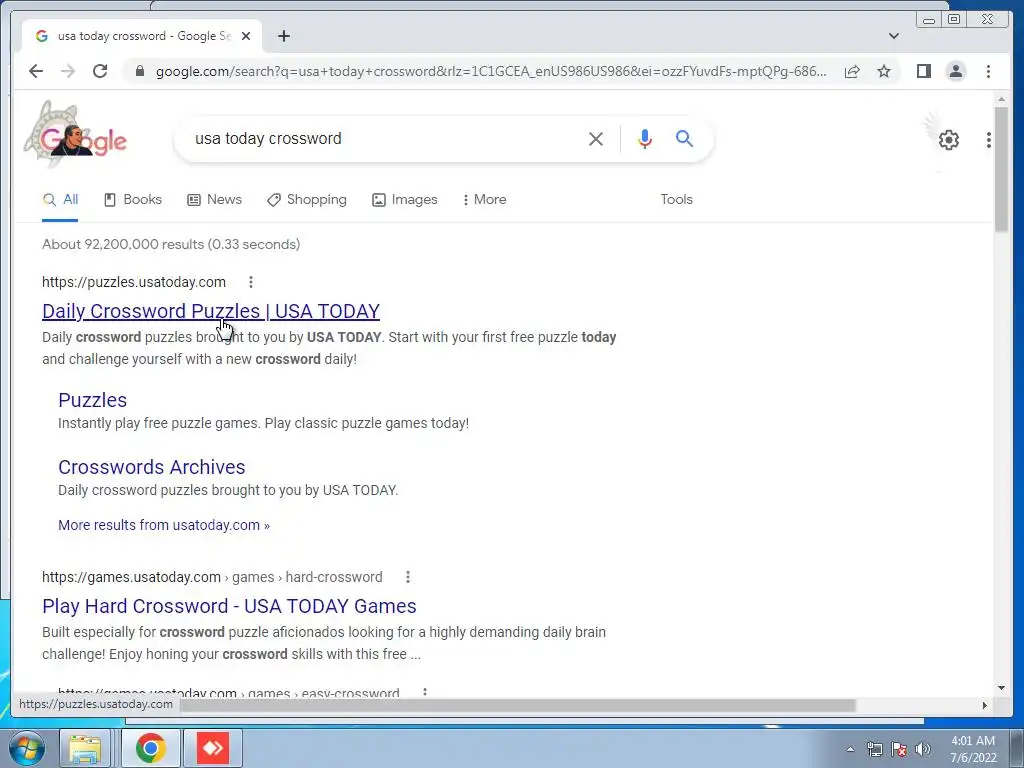
Task: Switch to the Books tab
Action: pyautogui.click(x=133, y=200)
